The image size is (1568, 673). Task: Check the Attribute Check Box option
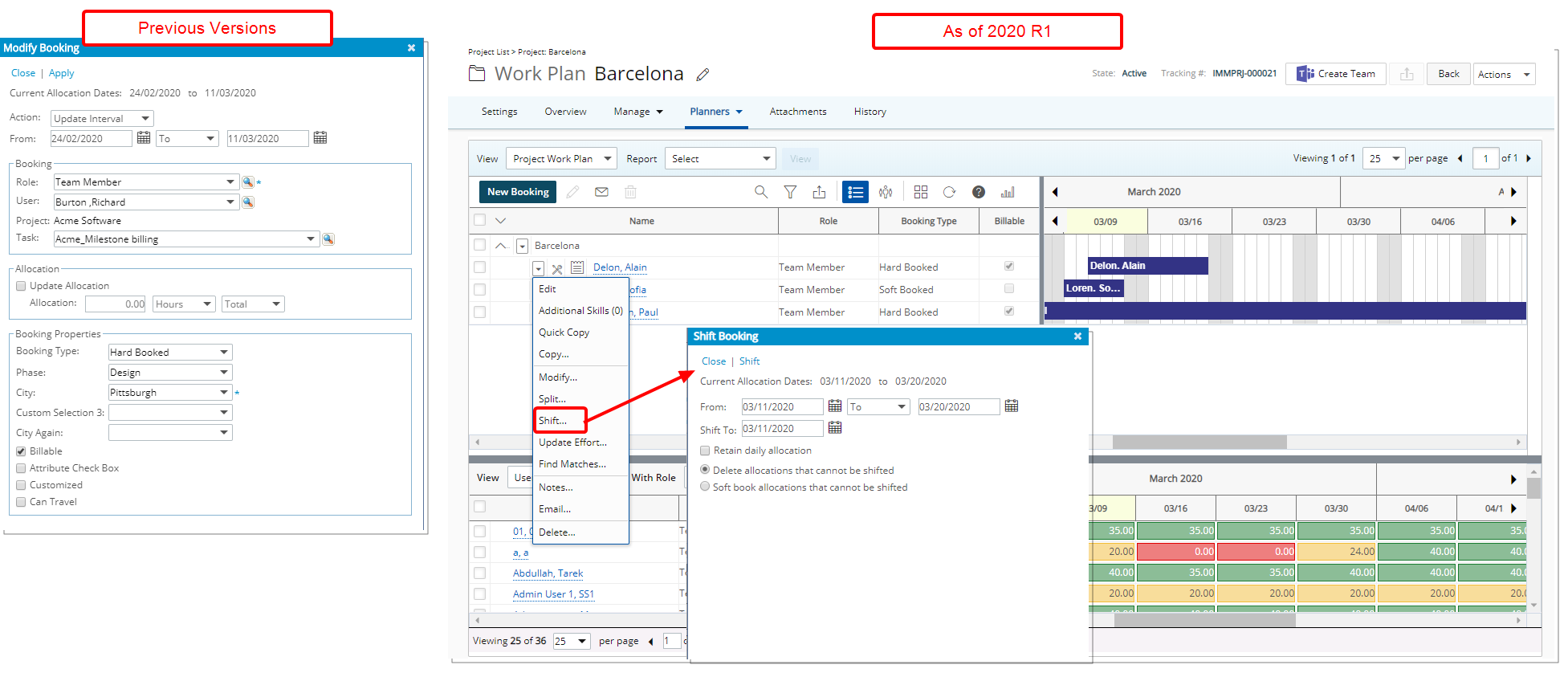tap(21, 468)
